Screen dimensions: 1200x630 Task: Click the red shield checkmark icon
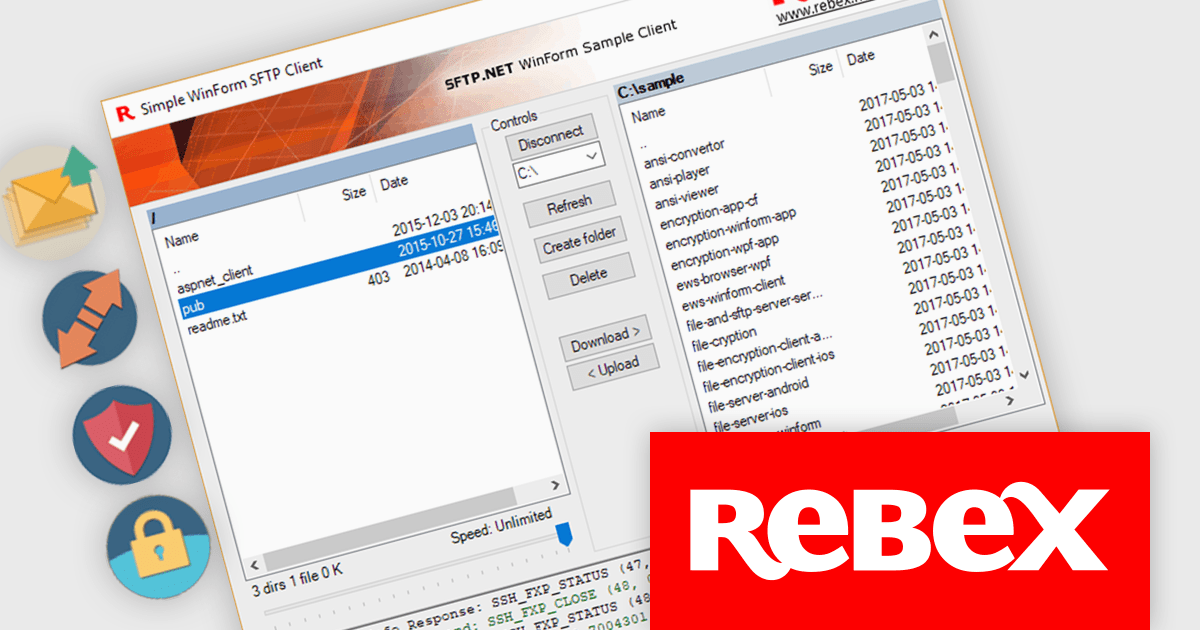124,437
